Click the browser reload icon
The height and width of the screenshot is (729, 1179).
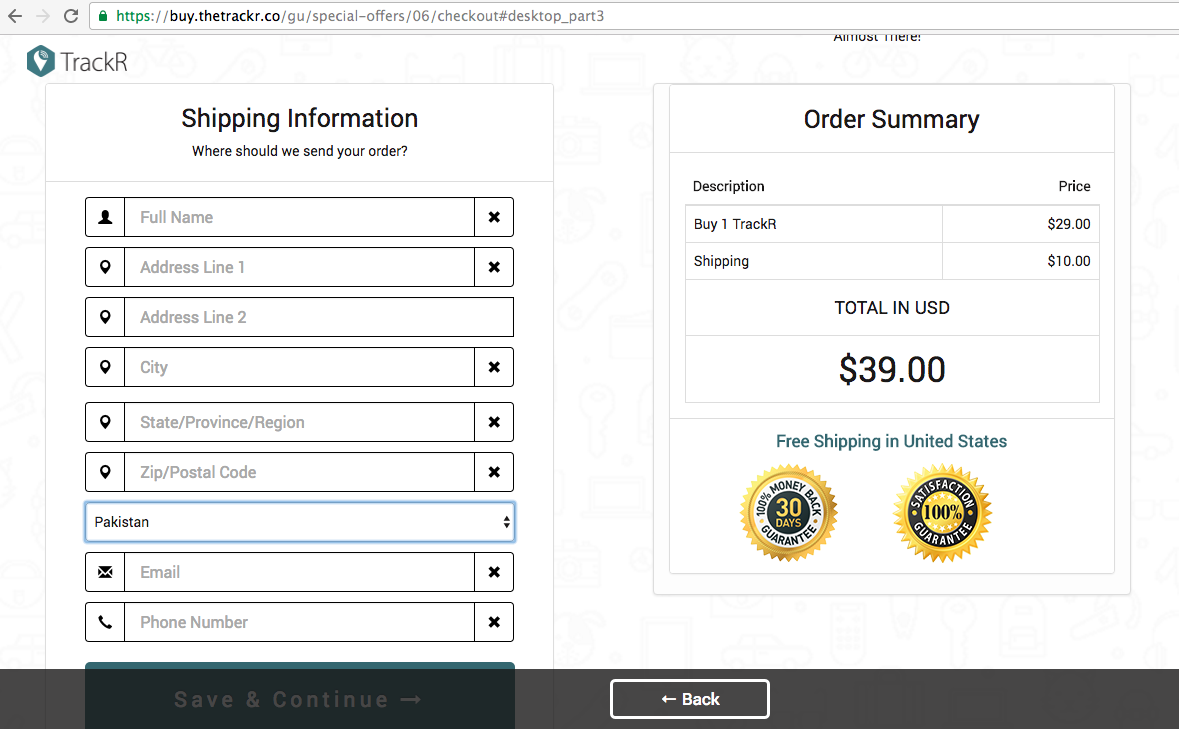pyautogui.click(x=71, y=16)
